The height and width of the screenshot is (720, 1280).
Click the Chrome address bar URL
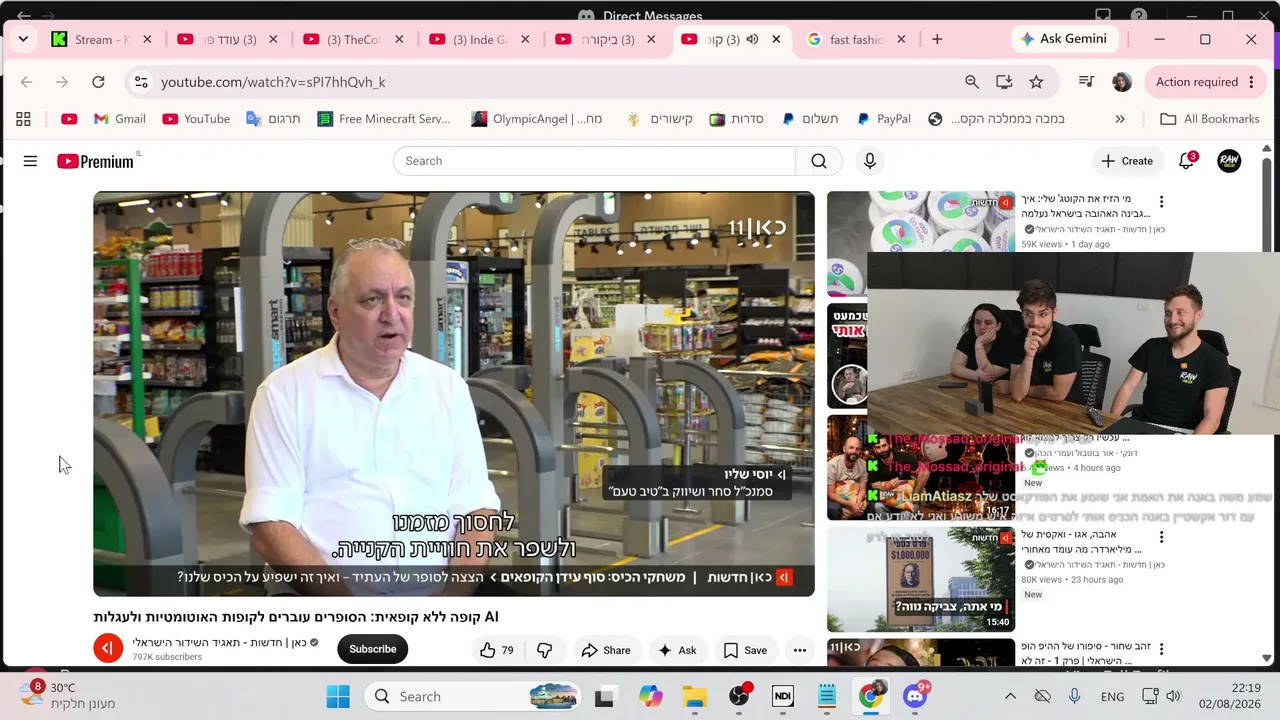pos(273,82)
